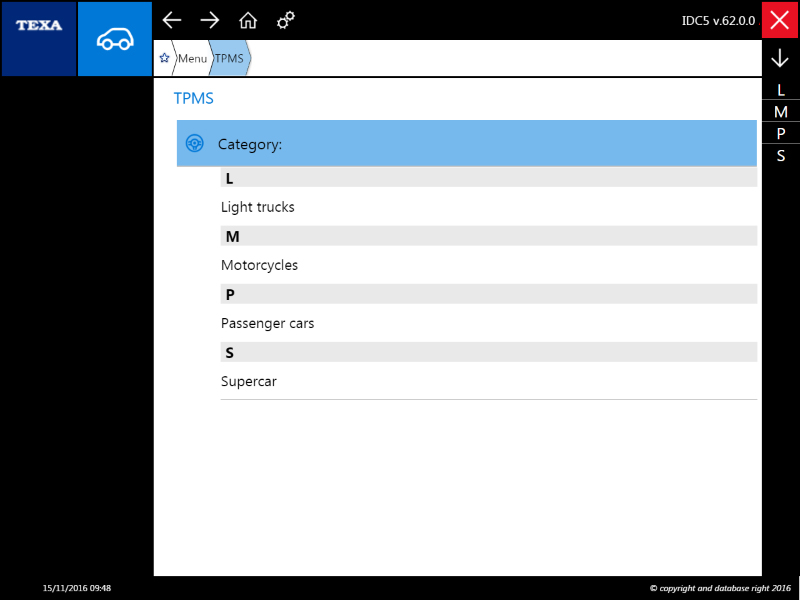Pick the Supercar category
The height and width of the screenshot is (600, 800).
[249, 381]
